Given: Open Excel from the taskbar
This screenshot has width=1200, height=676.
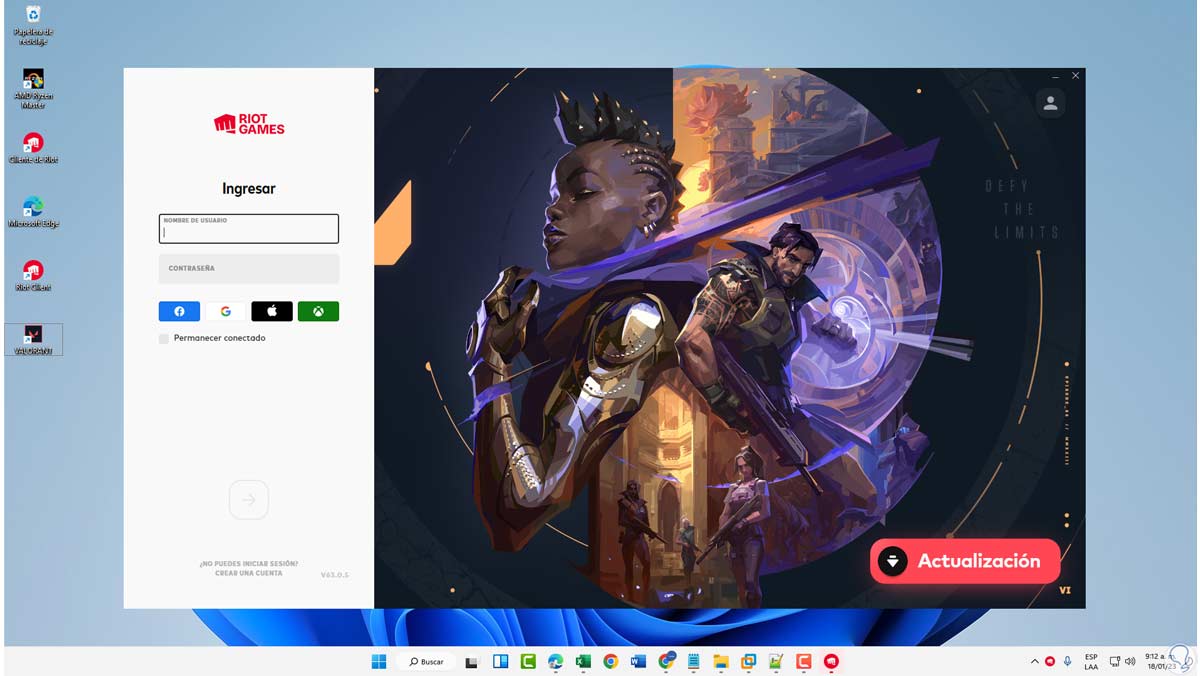Looking at the screenshot, I should click(583, 661).
